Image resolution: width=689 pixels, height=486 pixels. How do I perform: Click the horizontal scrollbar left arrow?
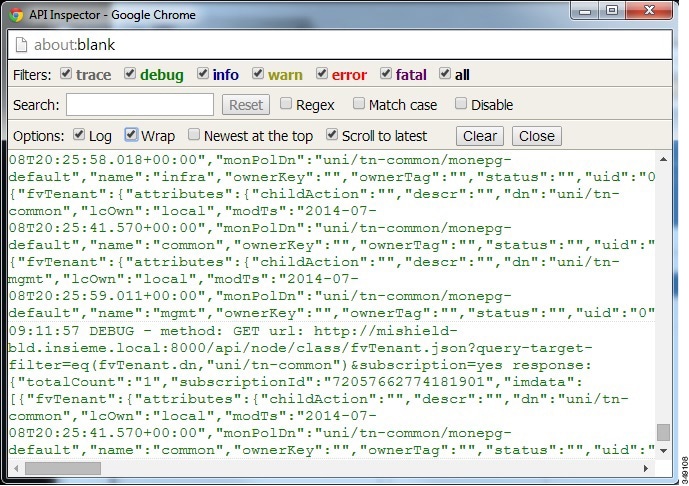point(16,468)
